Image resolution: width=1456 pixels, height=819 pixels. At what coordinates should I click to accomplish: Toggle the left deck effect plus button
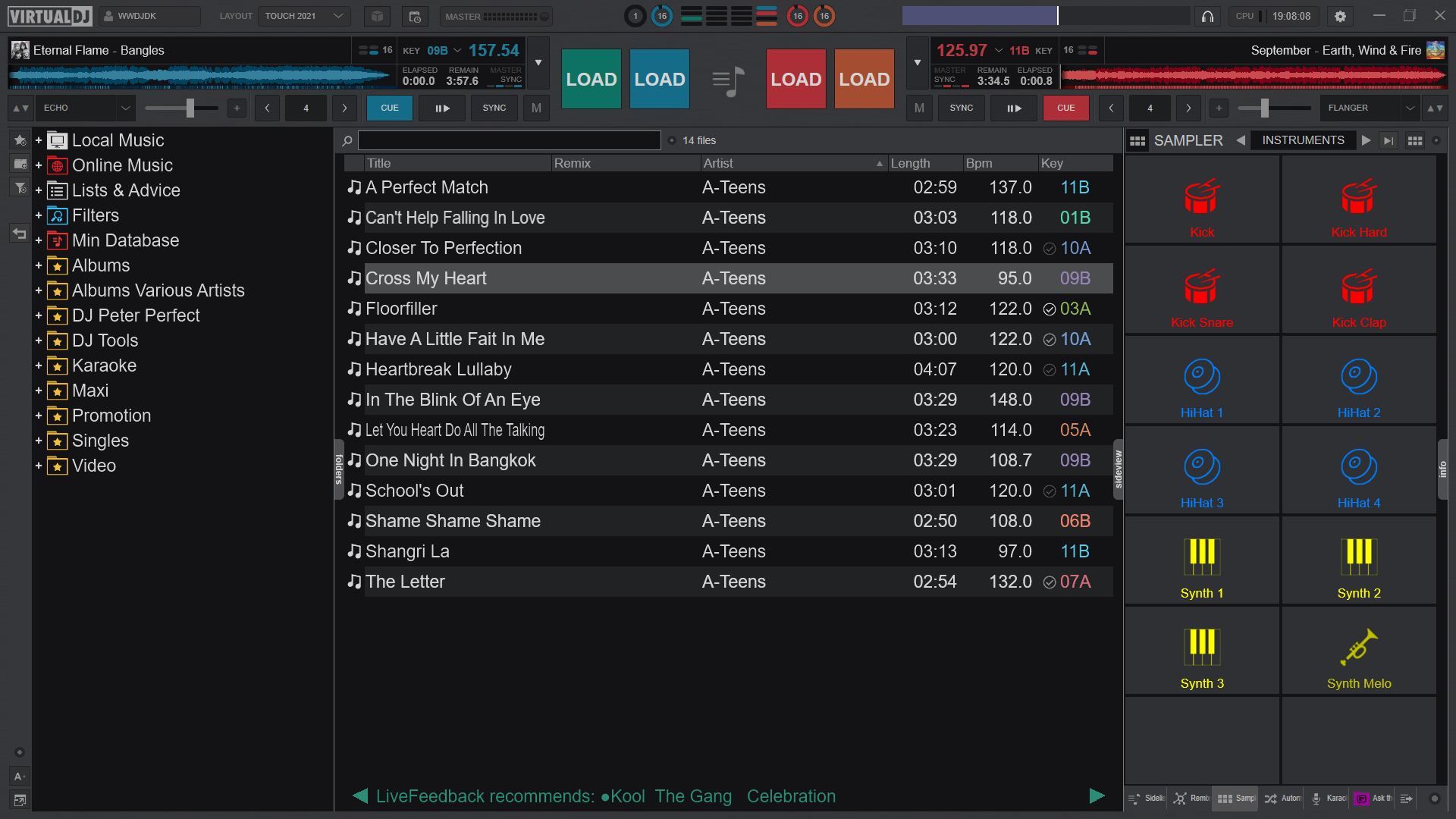(237, 108)
